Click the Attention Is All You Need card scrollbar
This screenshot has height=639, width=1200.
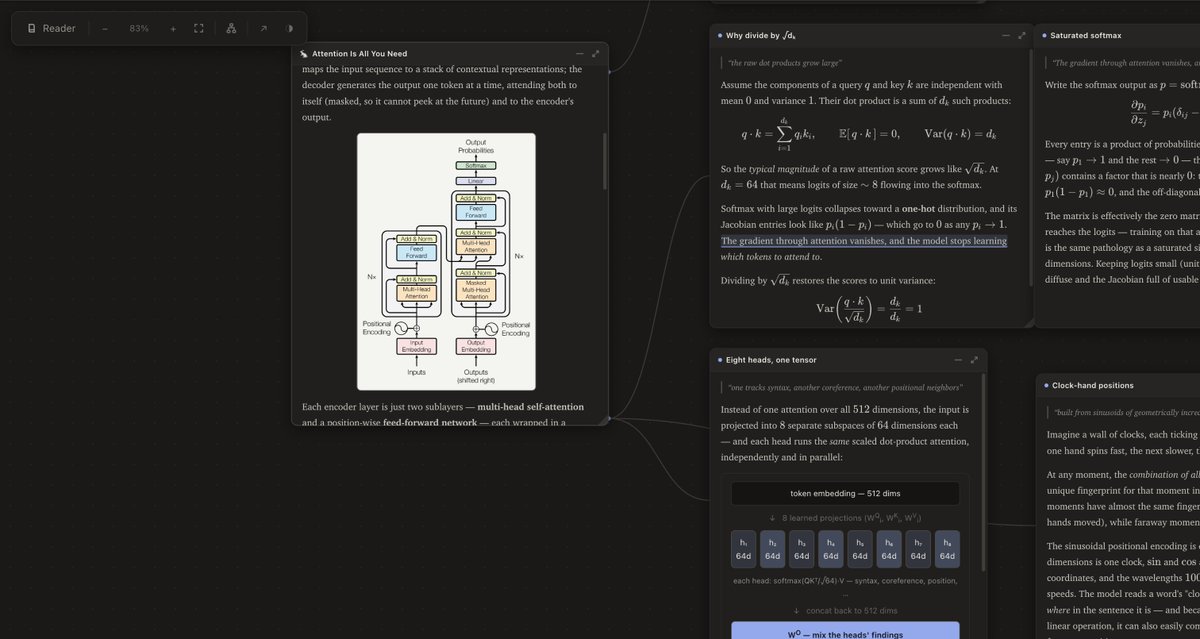605,160
